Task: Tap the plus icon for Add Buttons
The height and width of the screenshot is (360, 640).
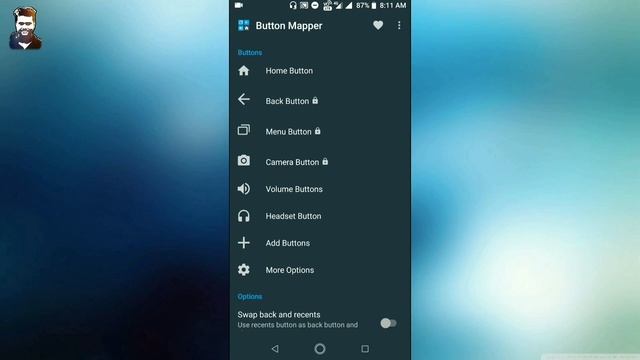Action: click(244, 242)
